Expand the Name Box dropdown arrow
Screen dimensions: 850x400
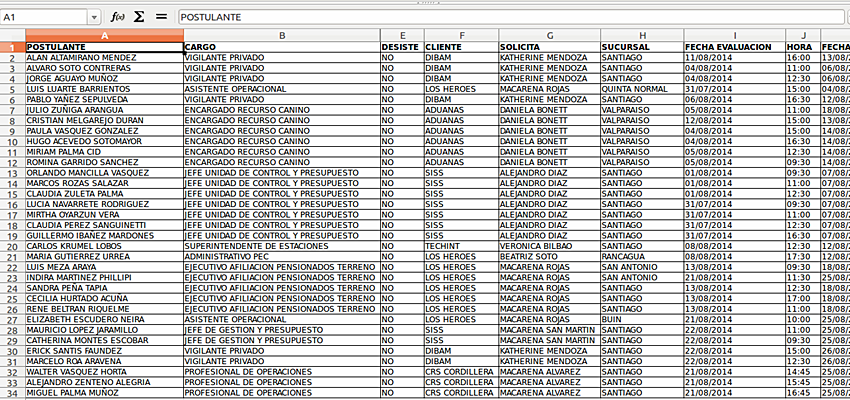coord(93,17)
